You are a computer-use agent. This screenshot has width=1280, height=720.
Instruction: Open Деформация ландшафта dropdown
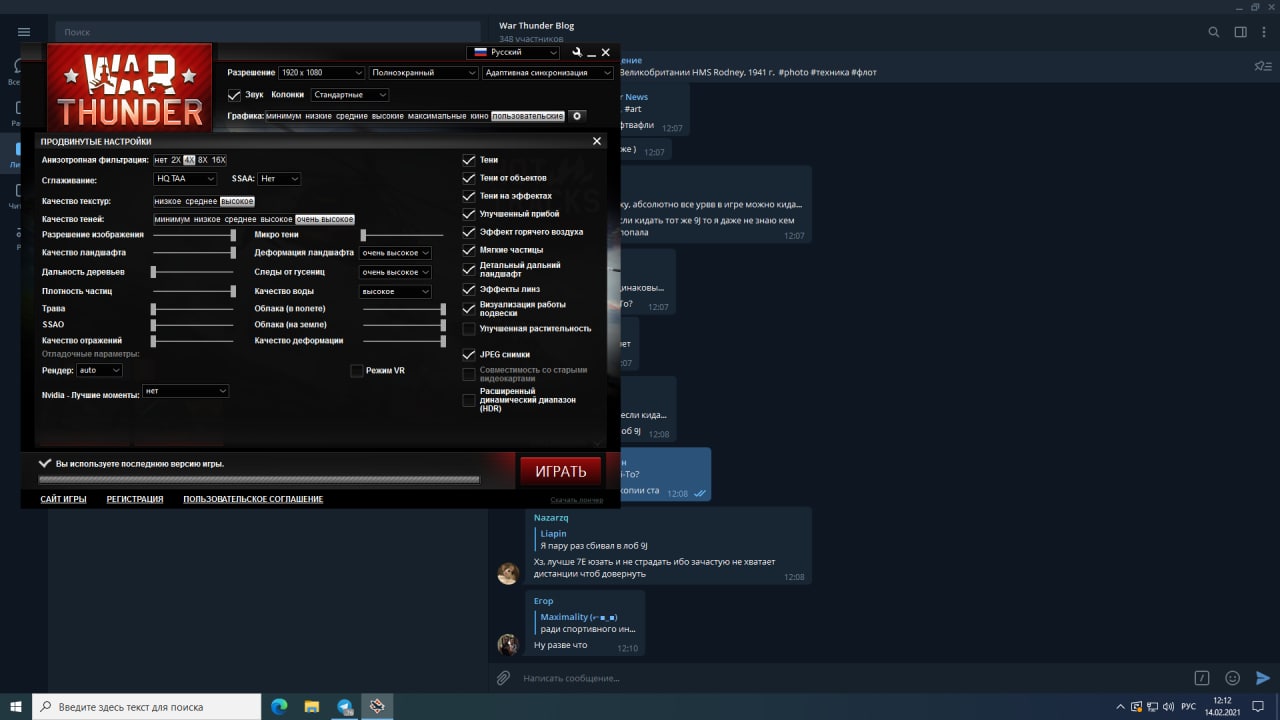pyautogui.click(x=395, y=253)
